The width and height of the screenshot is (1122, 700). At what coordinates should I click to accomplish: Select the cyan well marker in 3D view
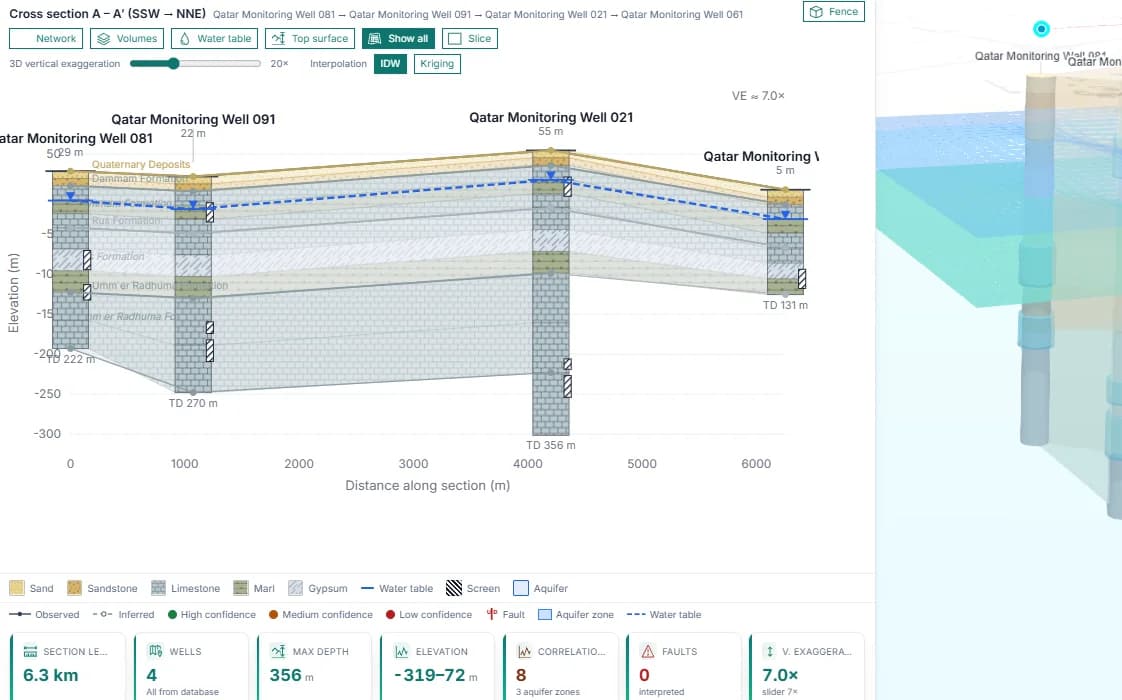click(1041, 29)
